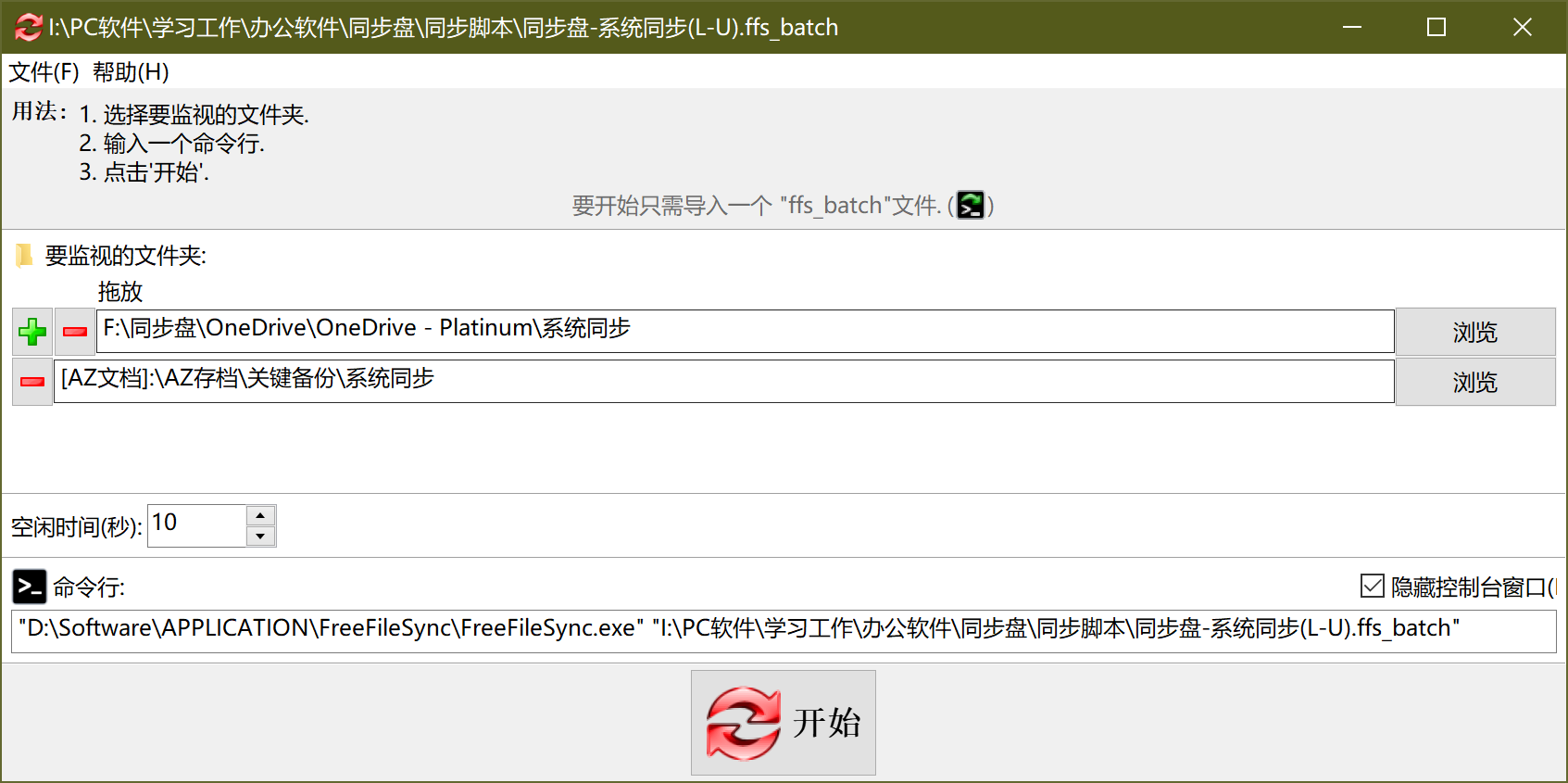
Task: Remove the [AZ文档] folder row
Action: [32, 382]
